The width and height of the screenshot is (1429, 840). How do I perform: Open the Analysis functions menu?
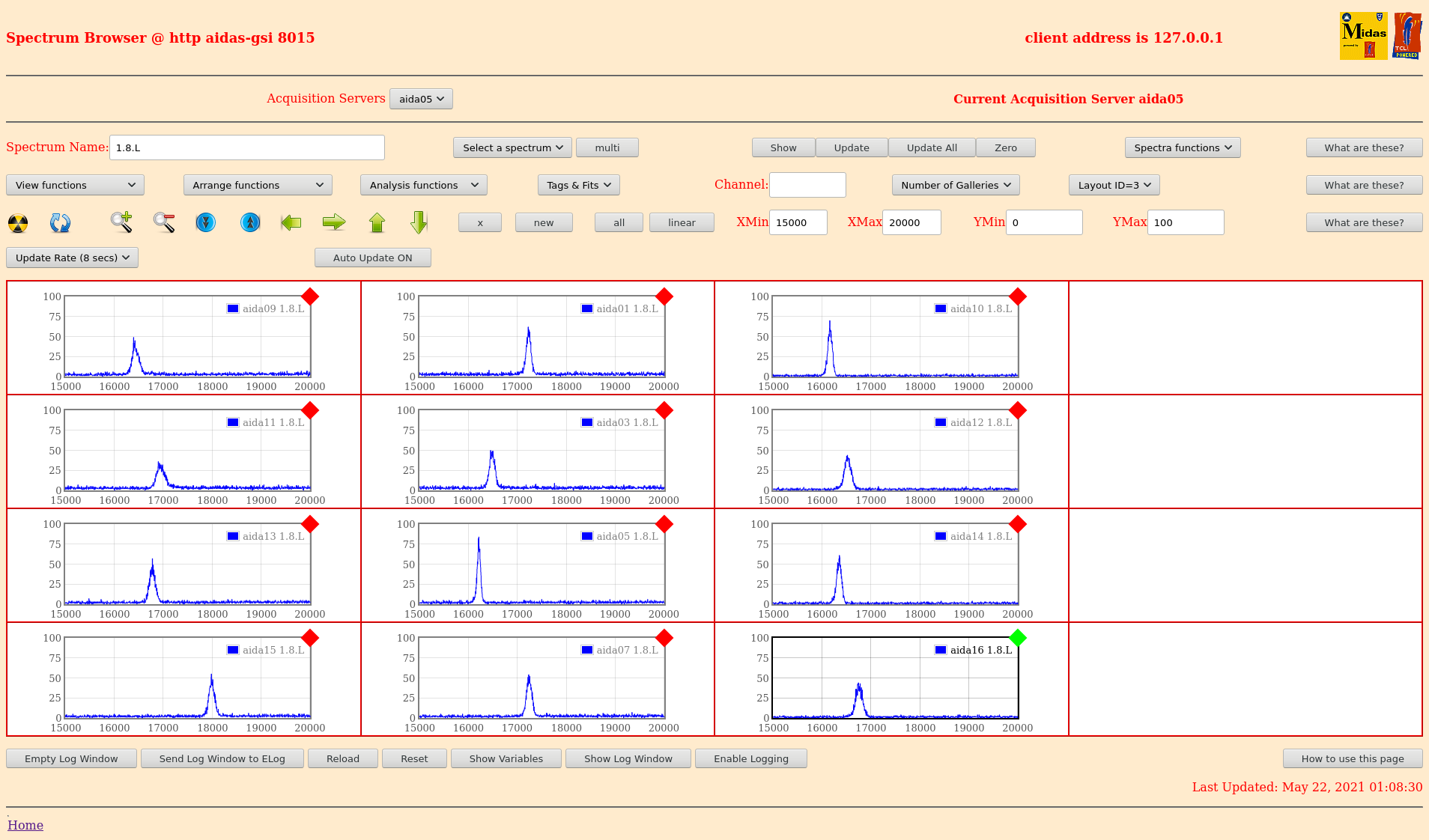(x=423, y=185)
